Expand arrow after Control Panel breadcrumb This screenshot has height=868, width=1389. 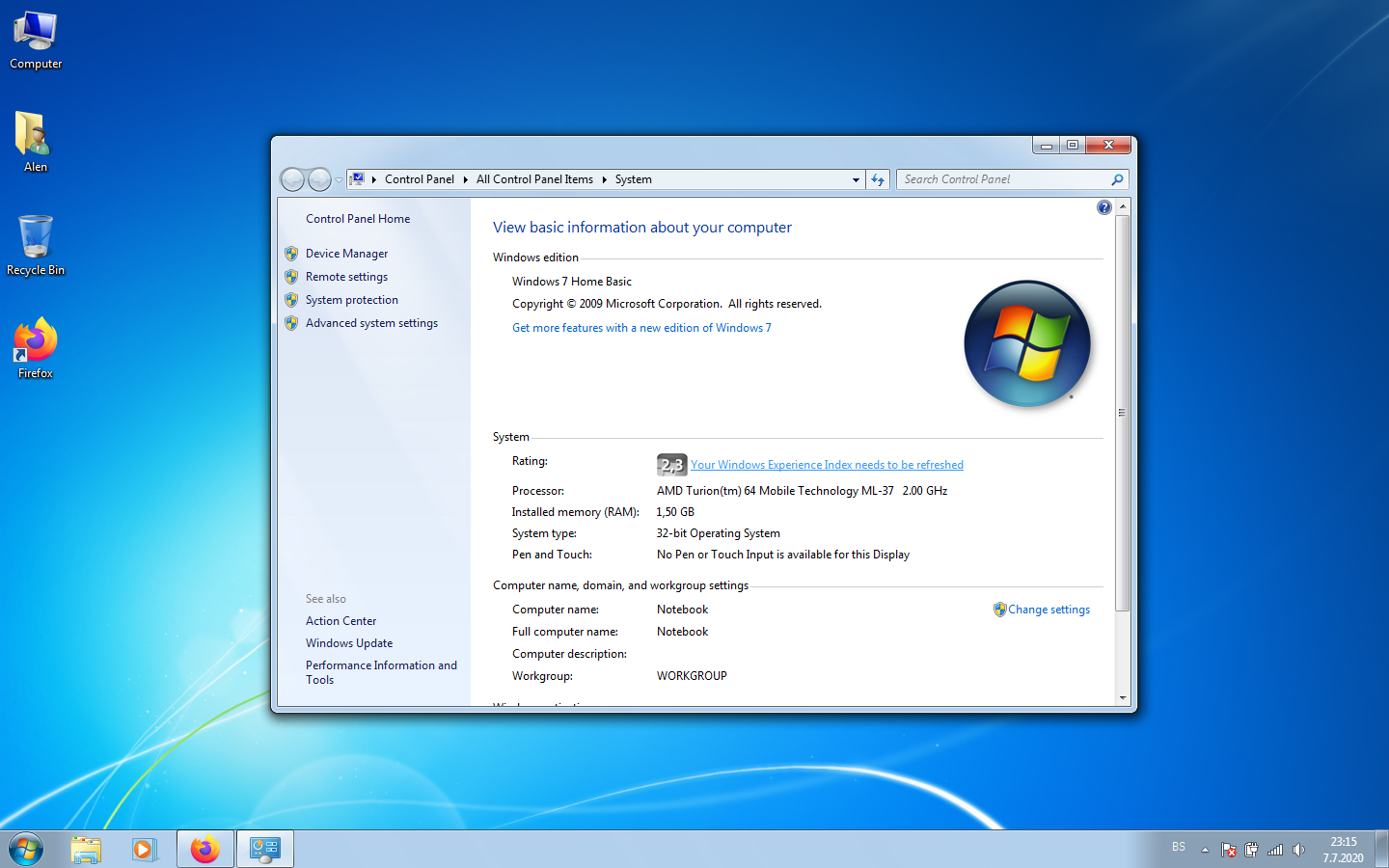coord(465,179)
